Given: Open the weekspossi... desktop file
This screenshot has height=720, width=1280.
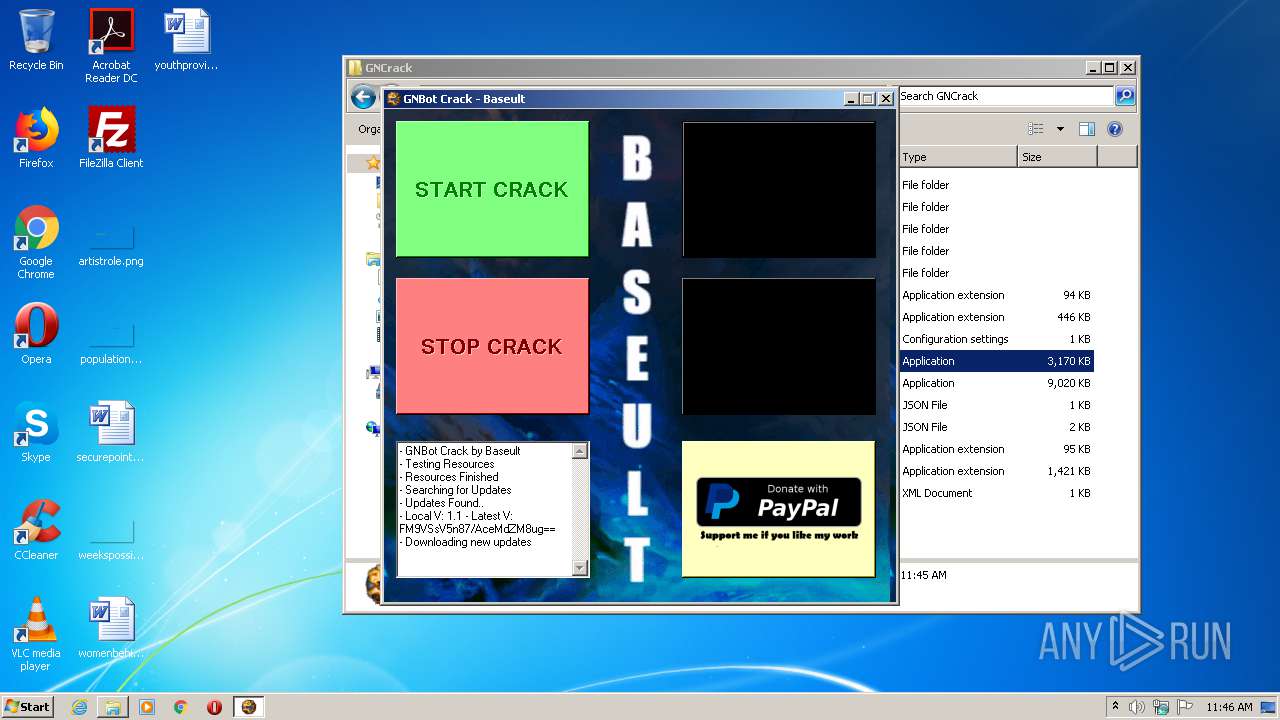Looking at the screenshot, I should [x=111, y=538].
